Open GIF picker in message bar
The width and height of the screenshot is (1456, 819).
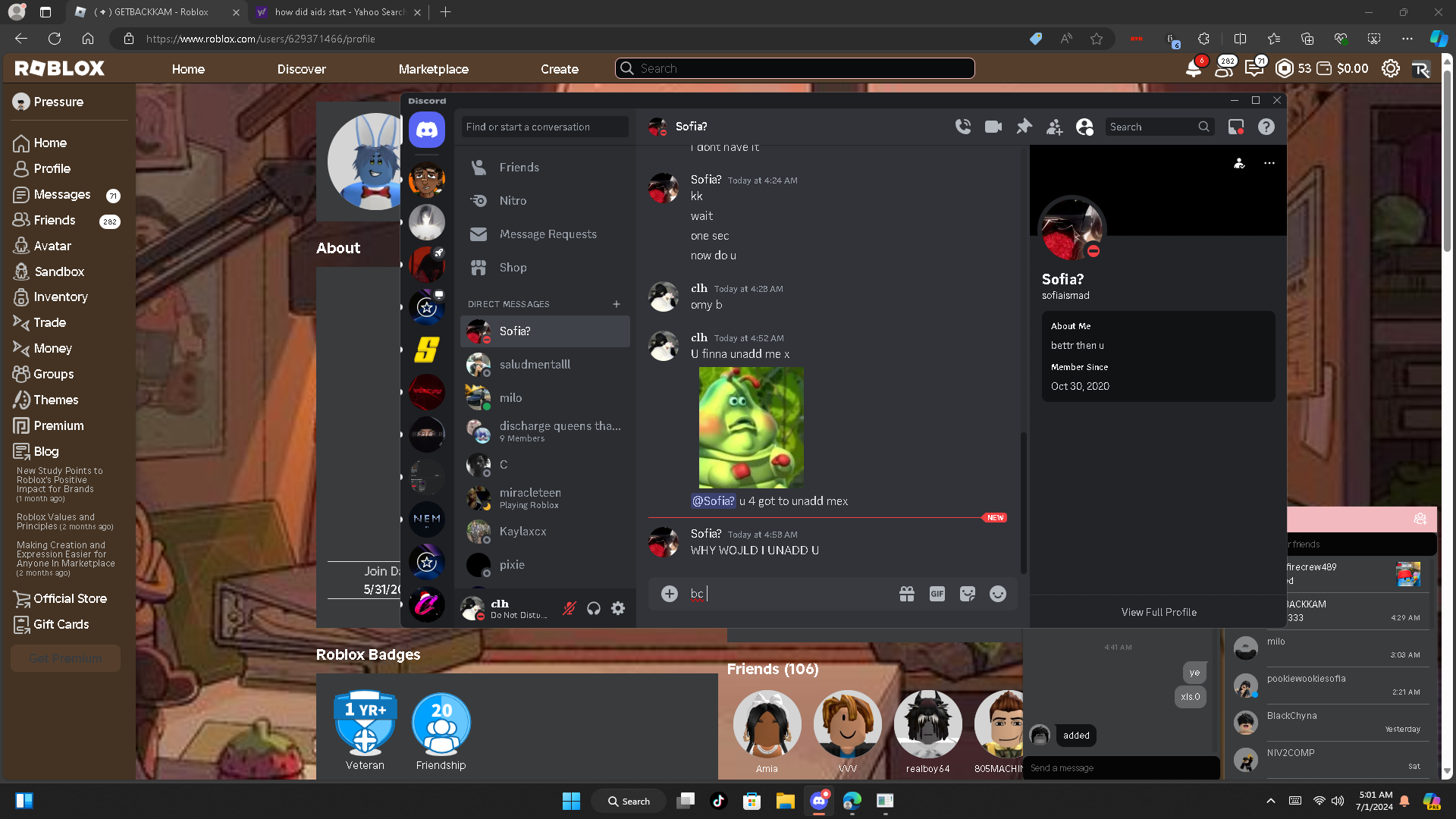[937, 594]
